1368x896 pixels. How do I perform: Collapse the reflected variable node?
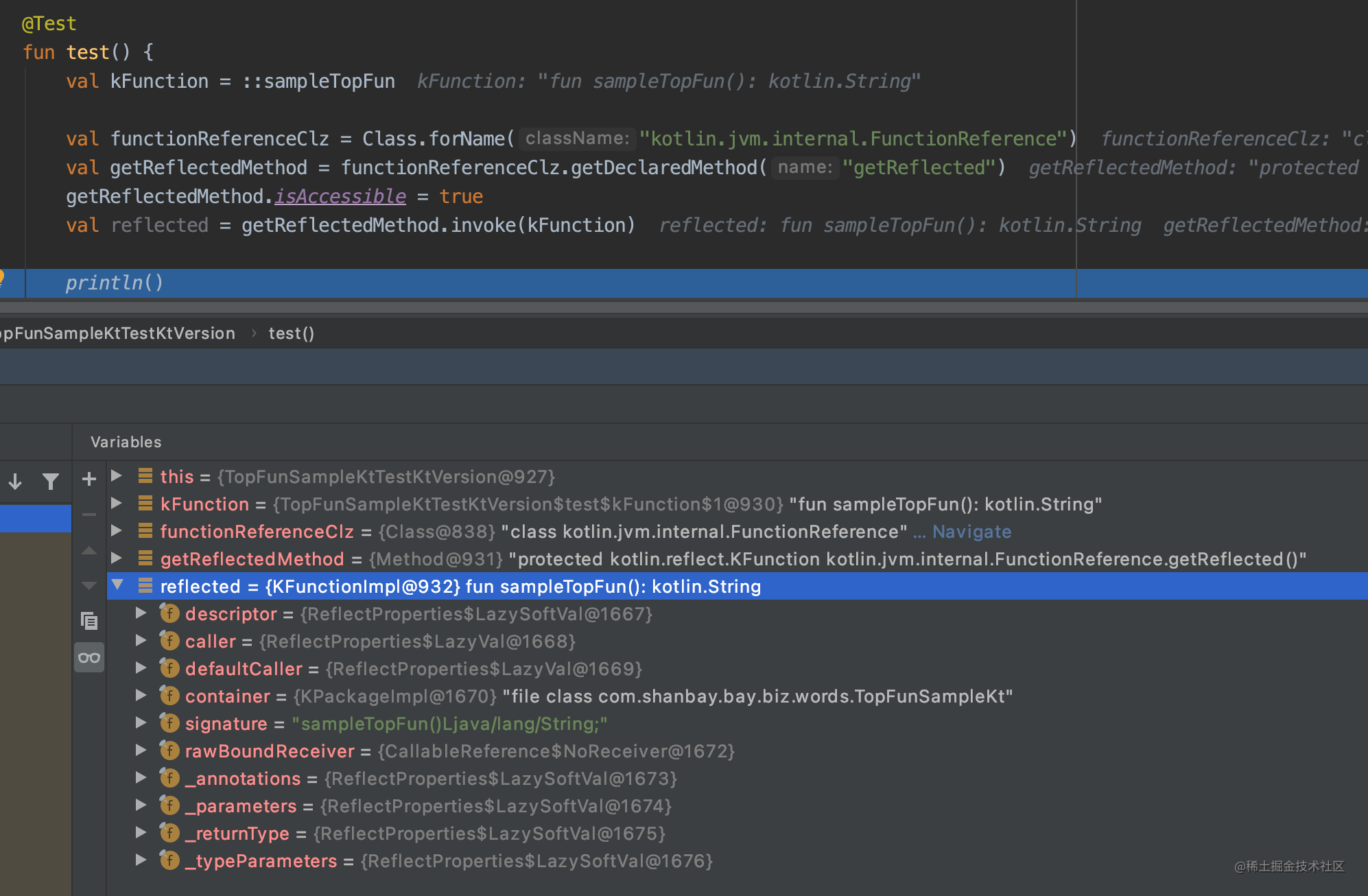[118, 585]
